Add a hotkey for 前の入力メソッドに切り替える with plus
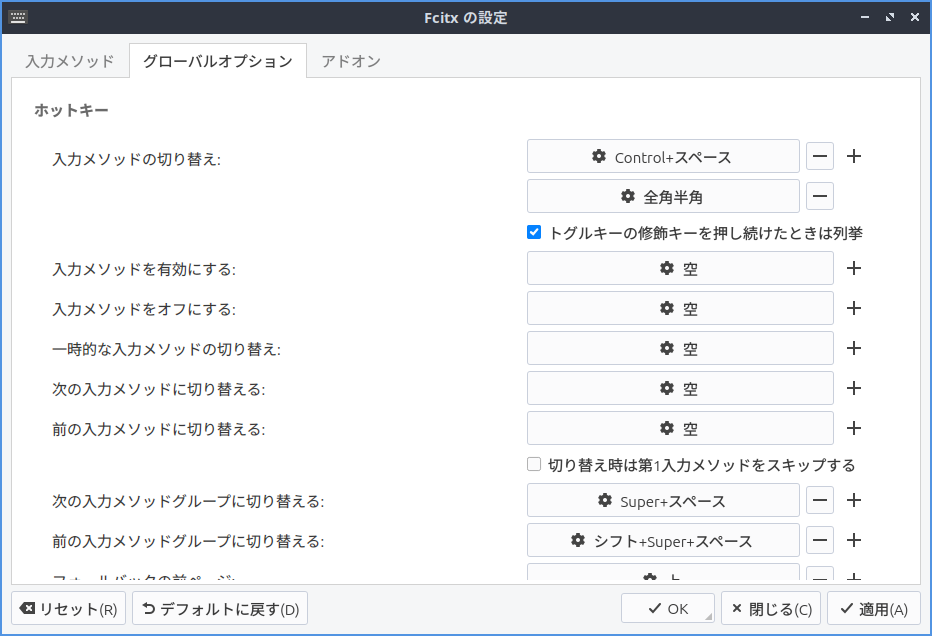Viewport: 932px width, 636px height. click(x=854, y=428)
